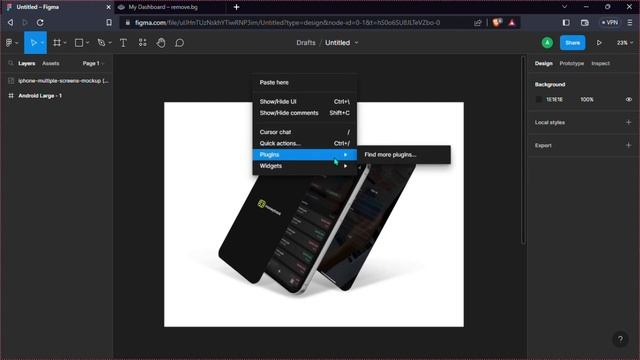The image size is (640, 360).
Task: Select Cursor chat menu item
Action: (304, 132)
